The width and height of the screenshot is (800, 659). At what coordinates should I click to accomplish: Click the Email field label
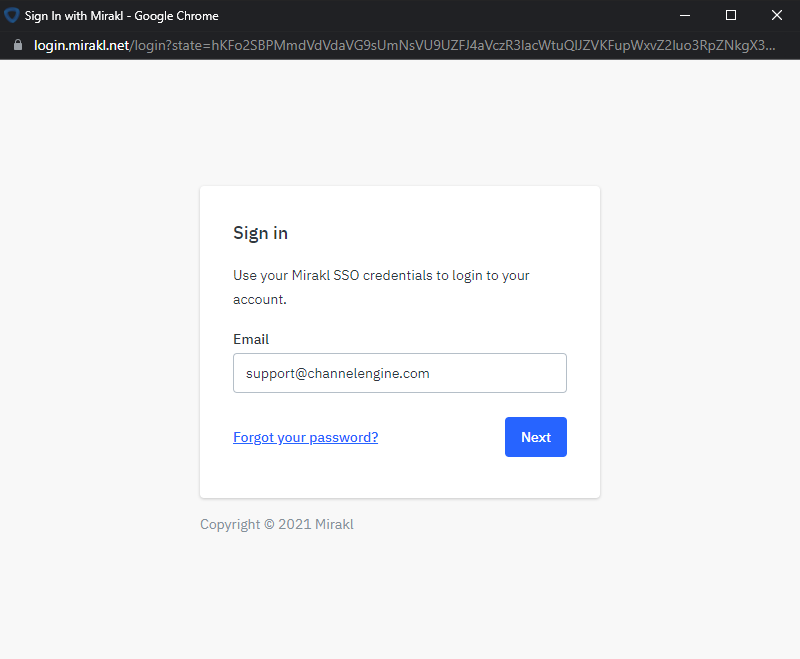coord(251,339)
